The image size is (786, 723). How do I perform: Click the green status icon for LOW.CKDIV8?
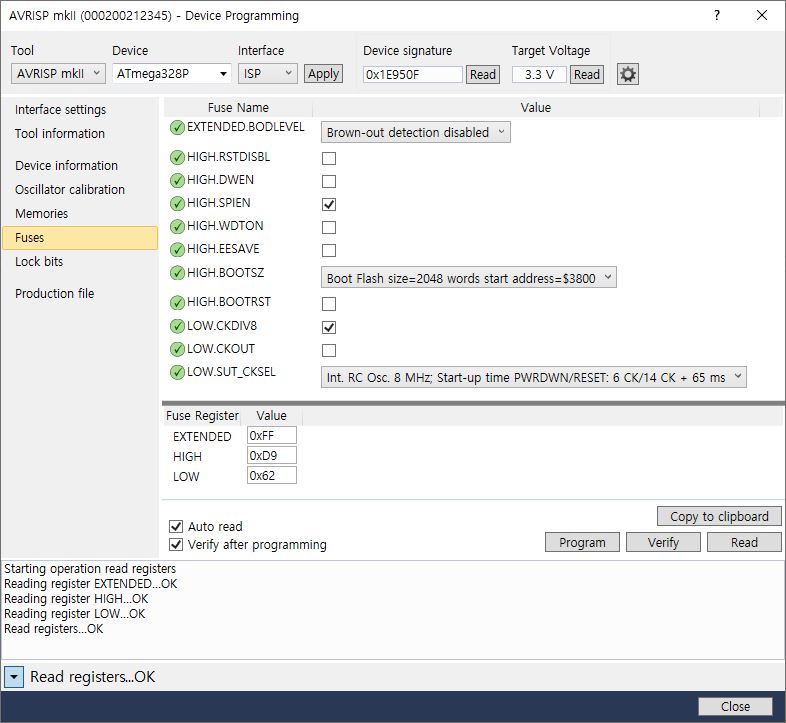177,326
